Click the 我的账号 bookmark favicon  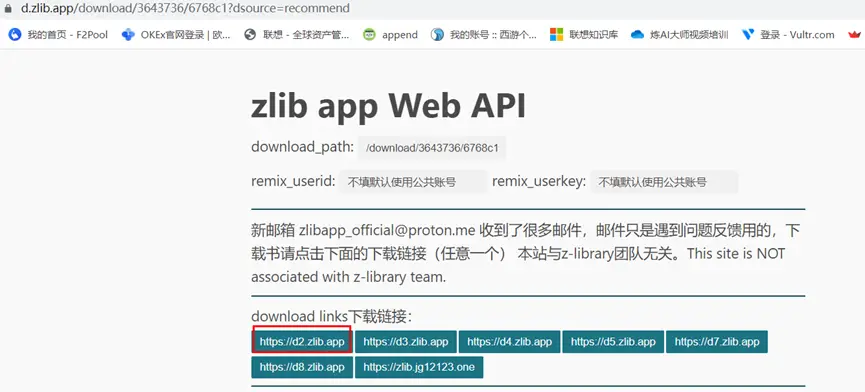point(437,35)
